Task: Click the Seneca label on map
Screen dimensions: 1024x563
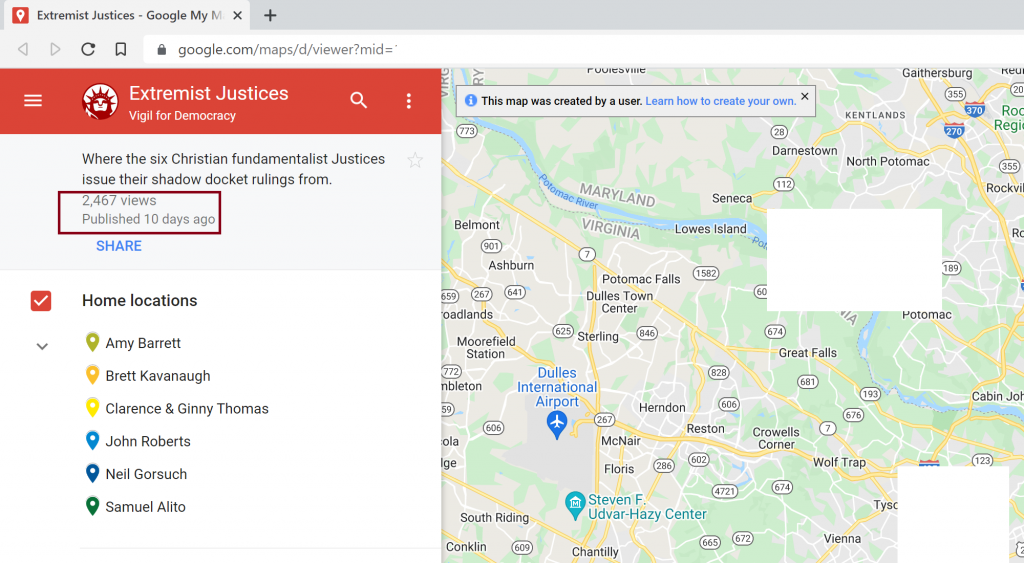Action: 731,199
